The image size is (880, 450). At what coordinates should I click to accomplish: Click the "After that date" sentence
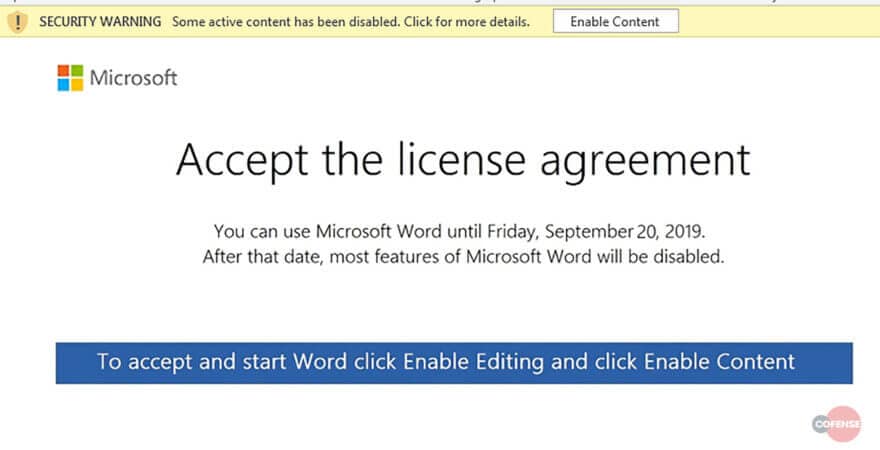[462, 257]
